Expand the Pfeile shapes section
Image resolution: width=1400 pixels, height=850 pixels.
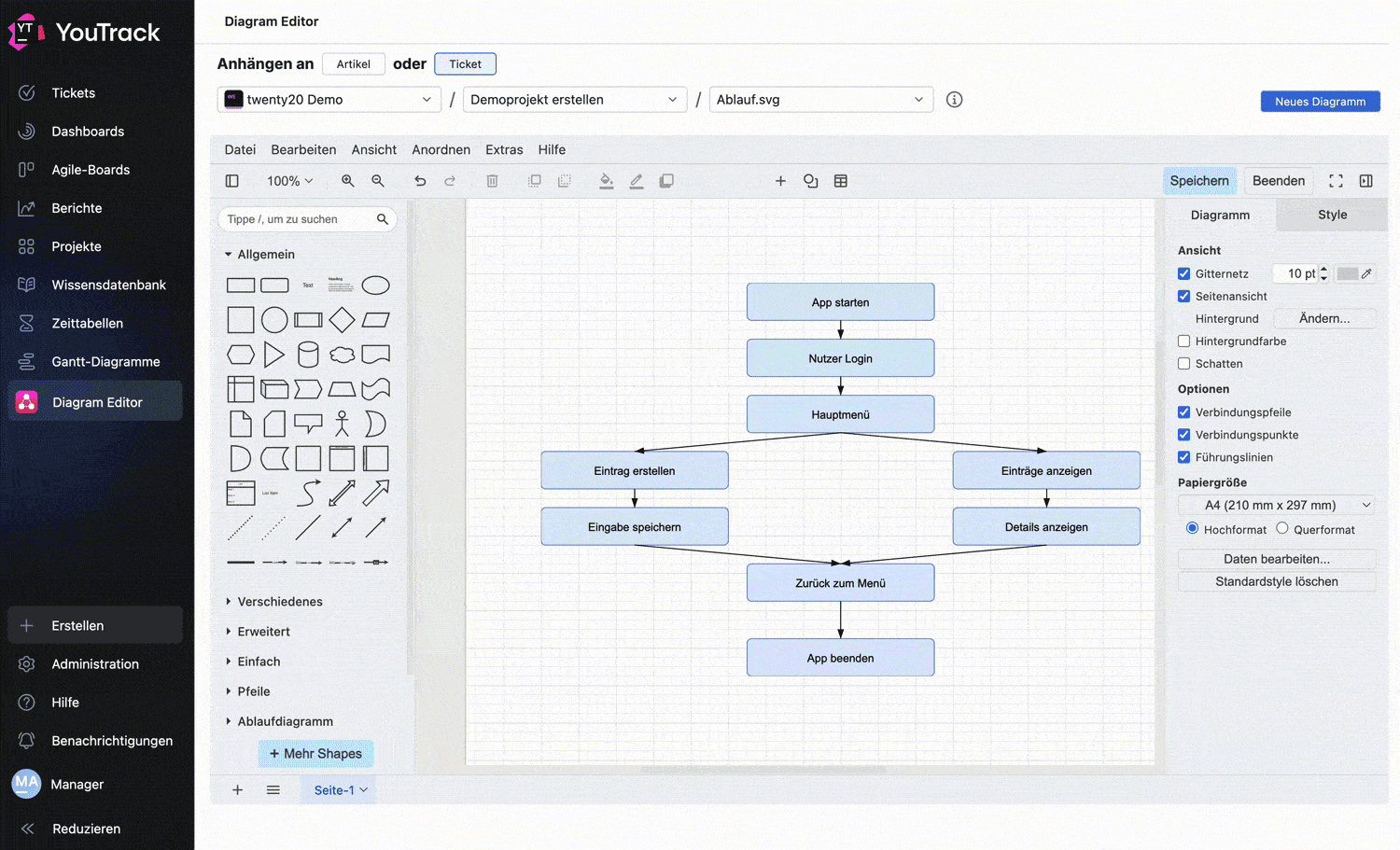point(248,691)
